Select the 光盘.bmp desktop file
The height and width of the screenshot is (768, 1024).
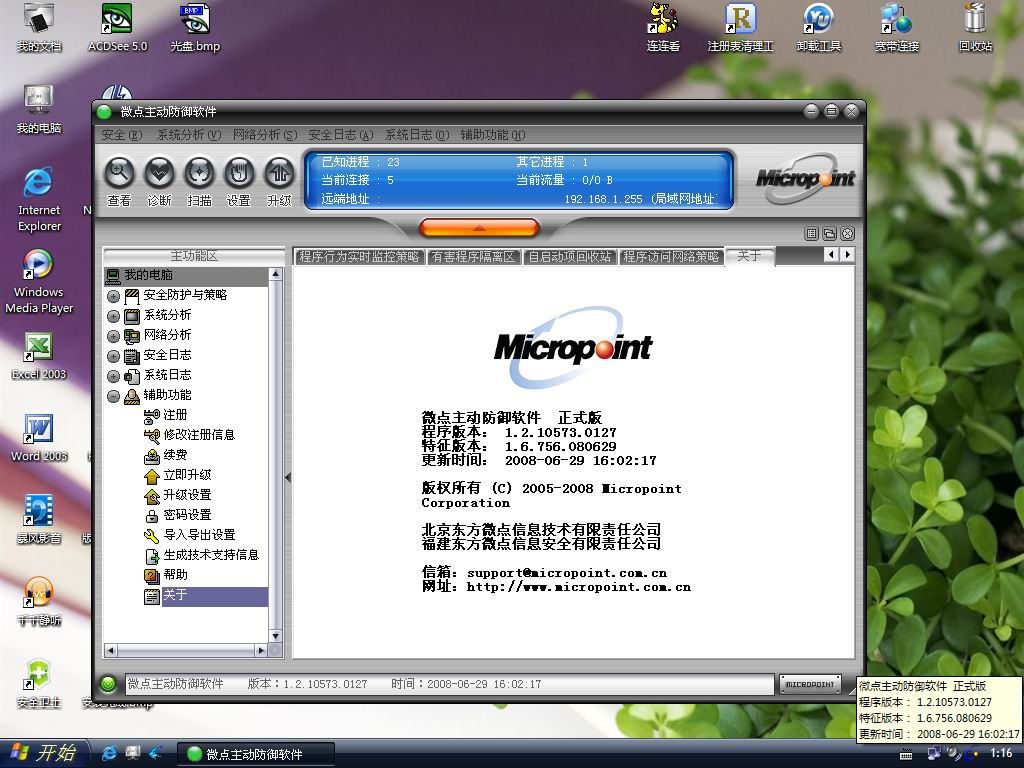click(195, 28)
